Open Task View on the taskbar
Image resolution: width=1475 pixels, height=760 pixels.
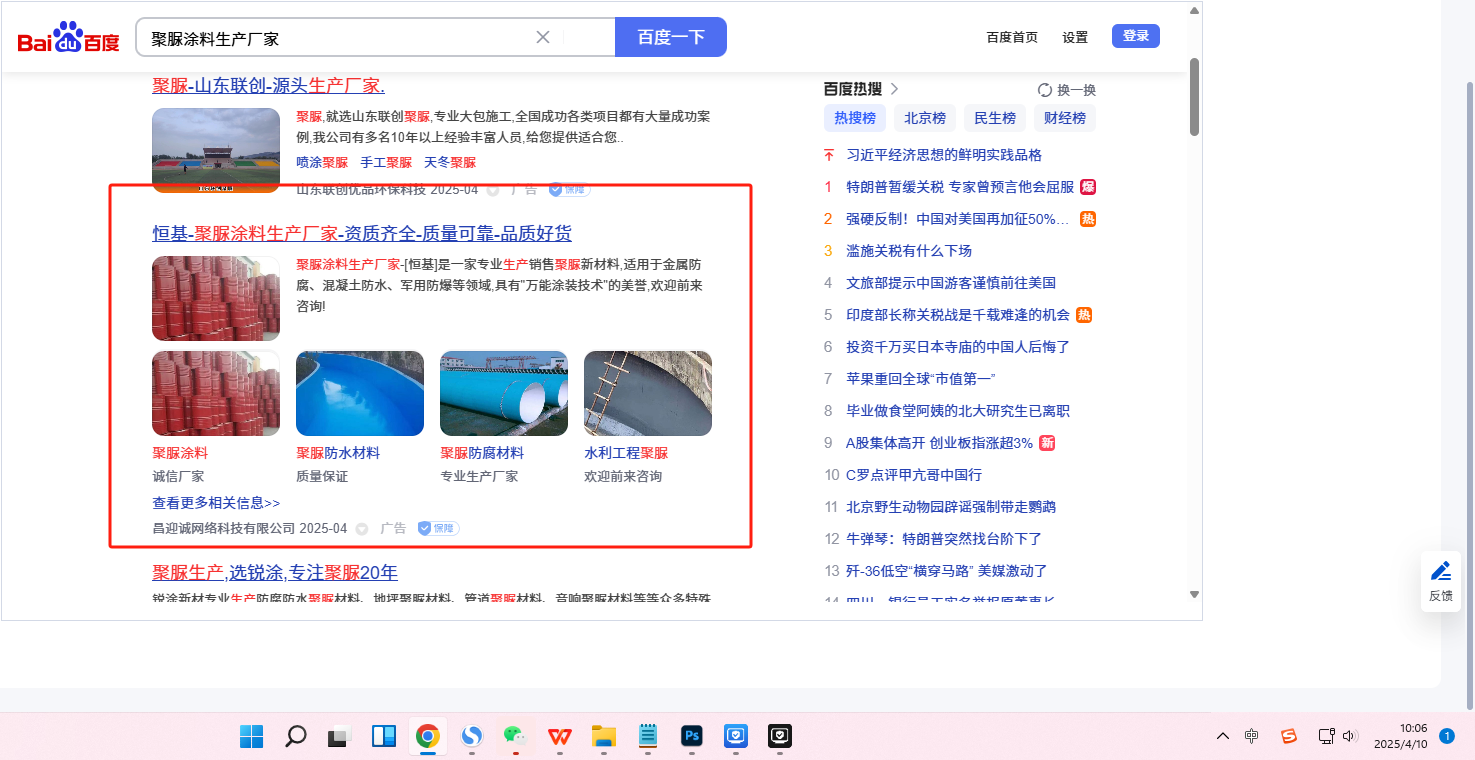340,737
